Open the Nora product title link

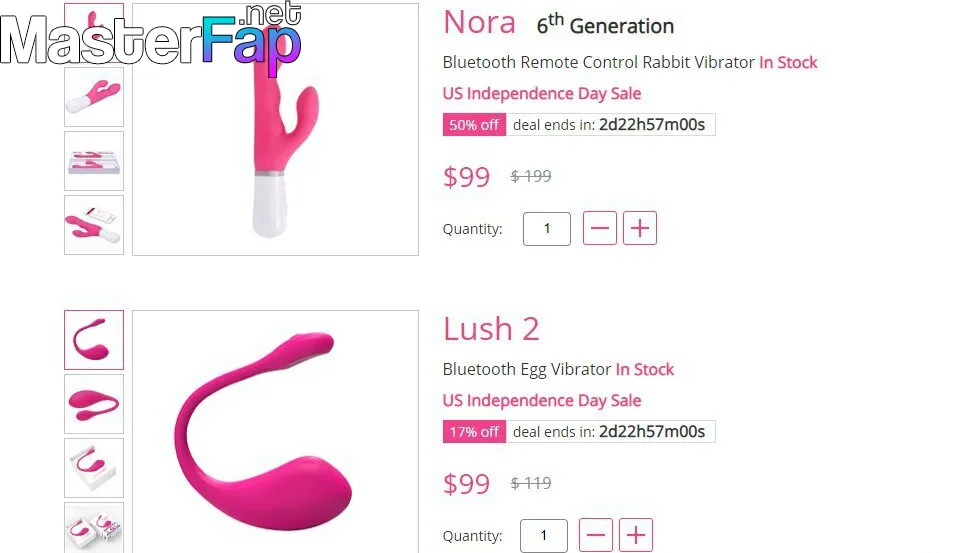point(479,22)
